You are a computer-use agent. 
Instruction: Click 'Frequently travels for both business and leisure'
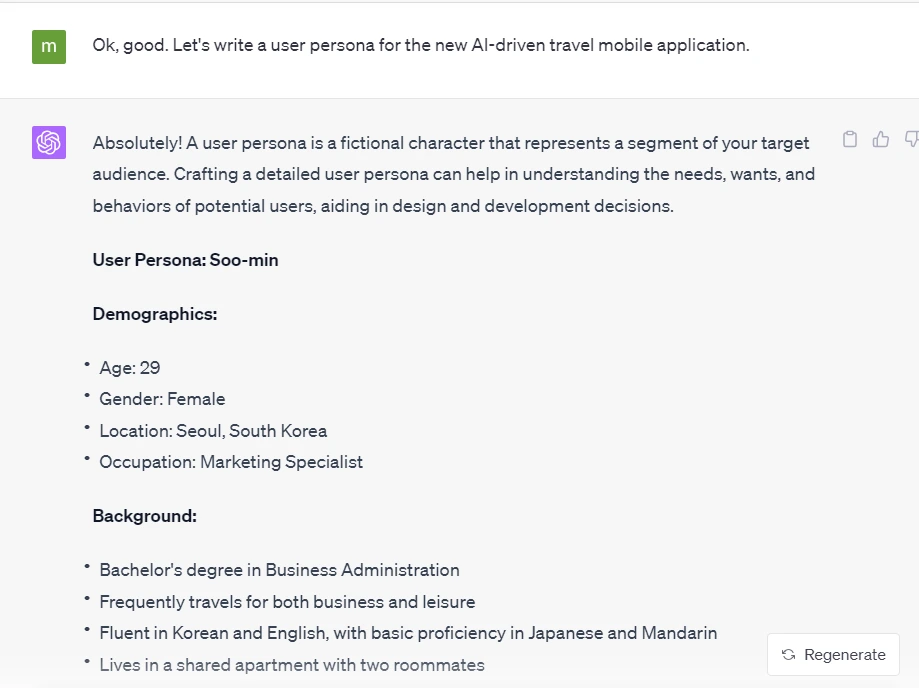[x=287, y=602]
